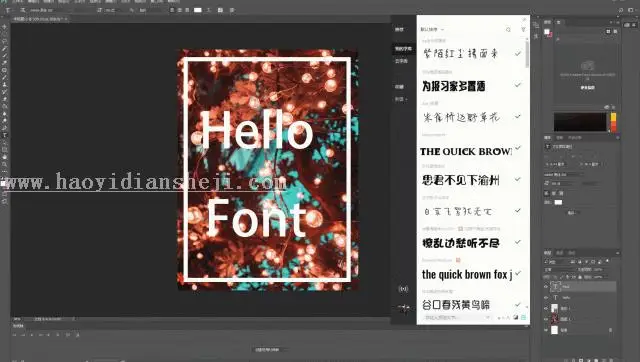Open the filter funnel in font panel
The width and height of the screenshot is (640, 362).
pos(523,29)
